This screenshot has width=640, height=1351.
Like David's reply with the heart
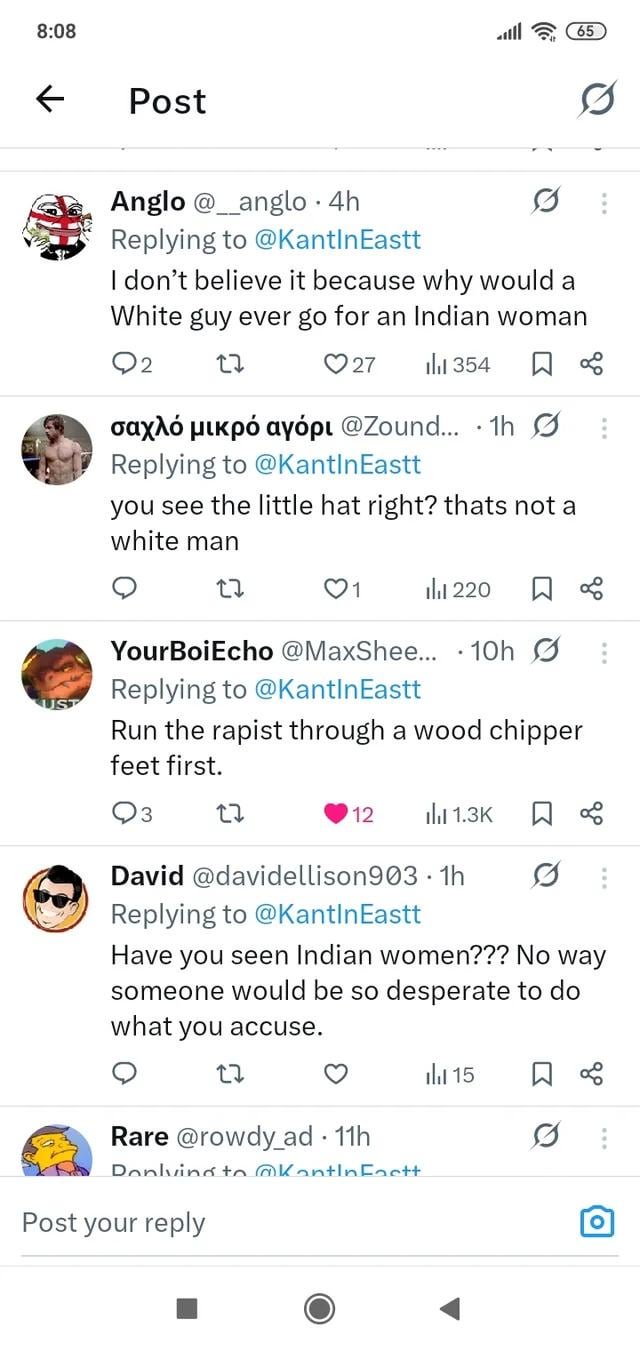[x=337, y=1074]
